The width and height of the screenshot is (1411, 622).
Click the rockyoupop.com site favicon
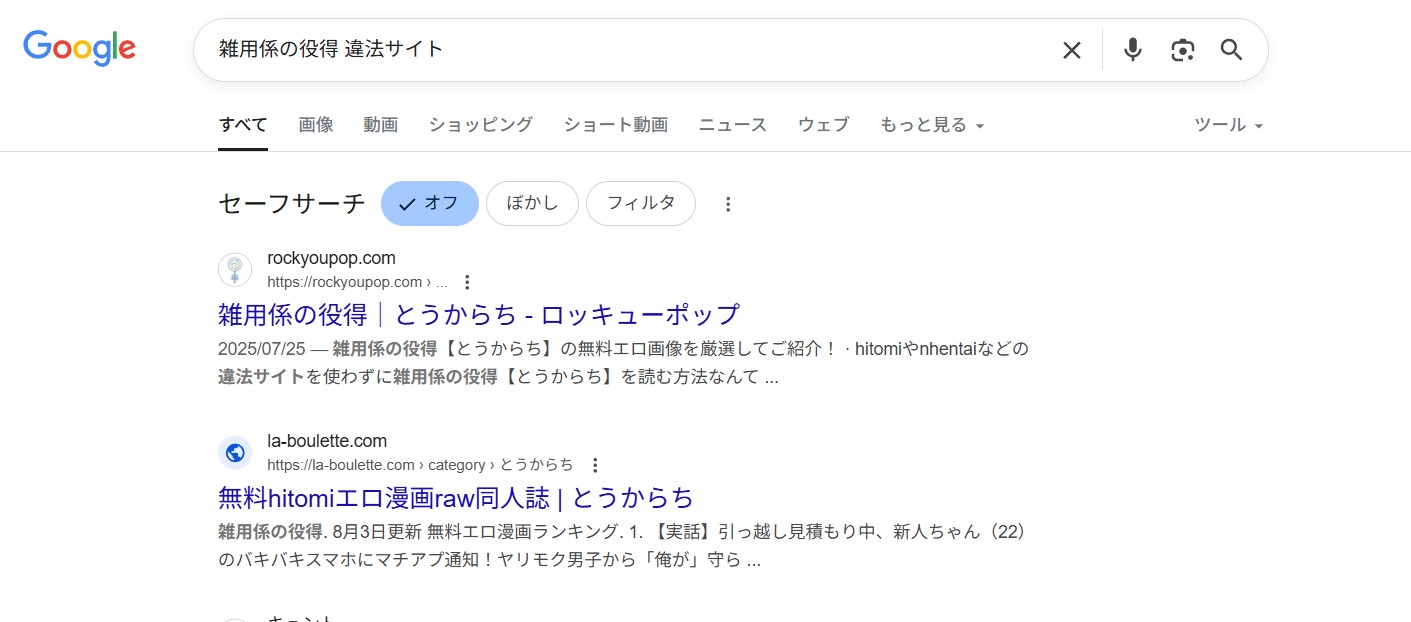[234, 269]
